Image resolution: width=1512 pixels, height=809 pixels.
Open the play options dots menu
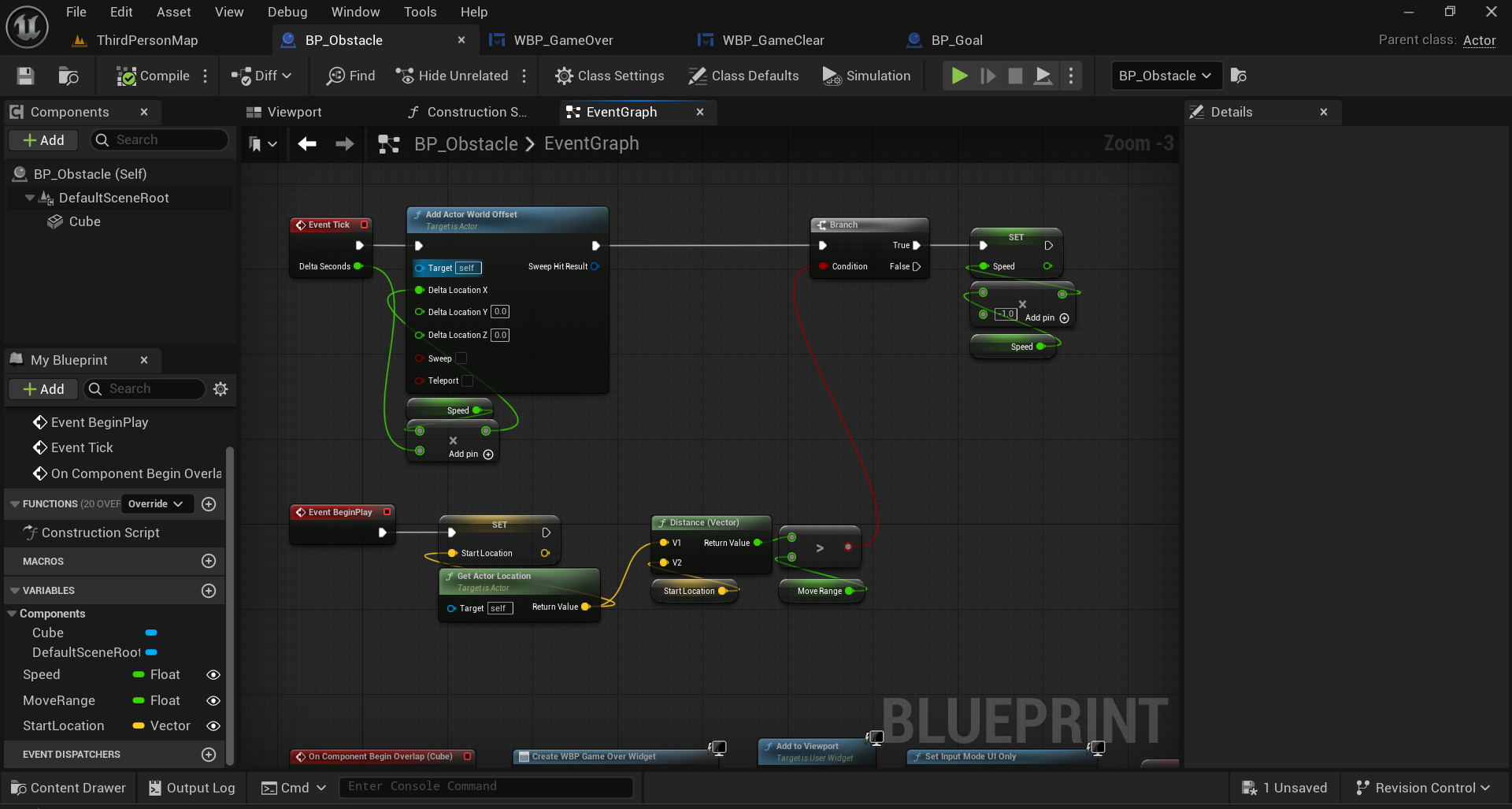pos(1071,76)
